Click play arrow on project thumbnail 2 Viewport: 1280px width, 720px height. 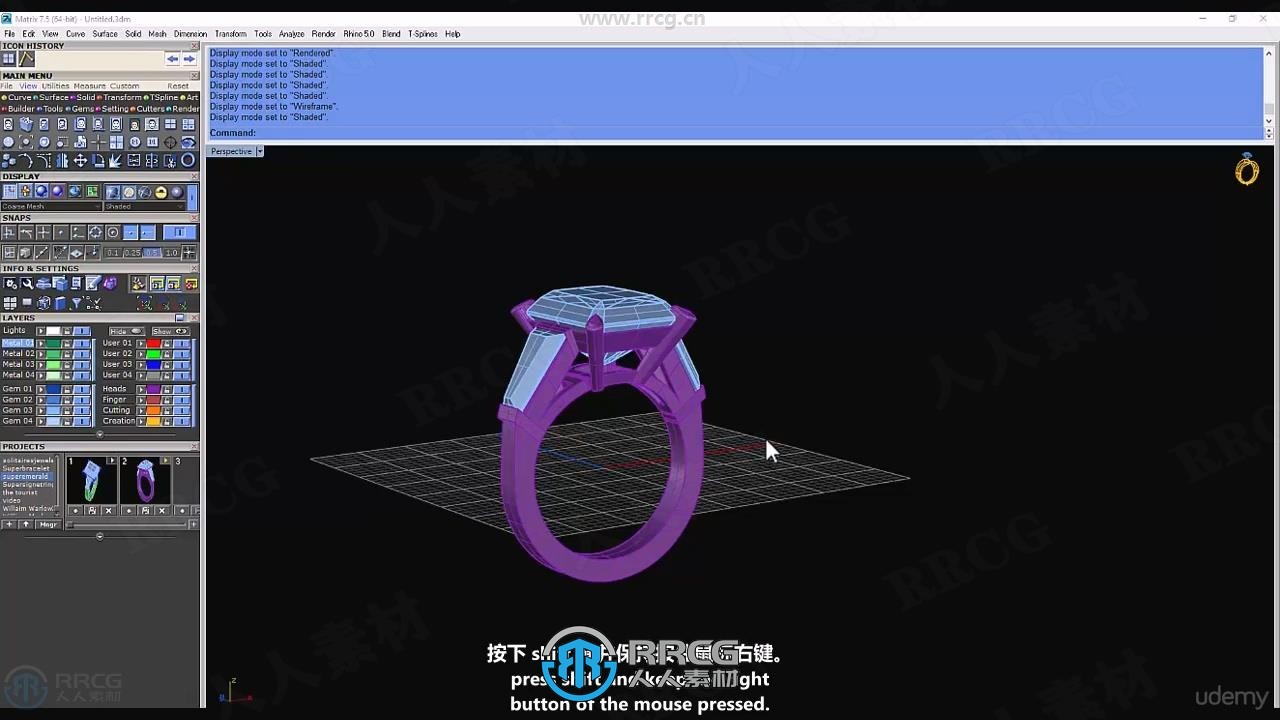(166, 460)
